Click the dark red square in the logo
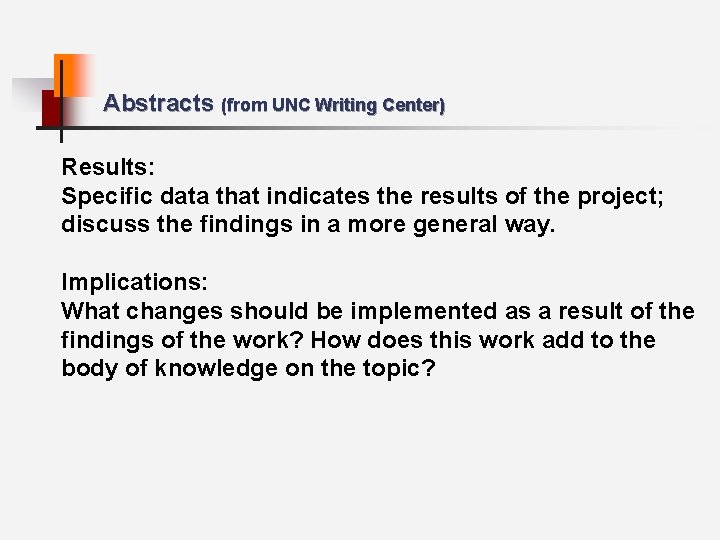Viewport: 720px width, 540px height. (x=51, y=108)
